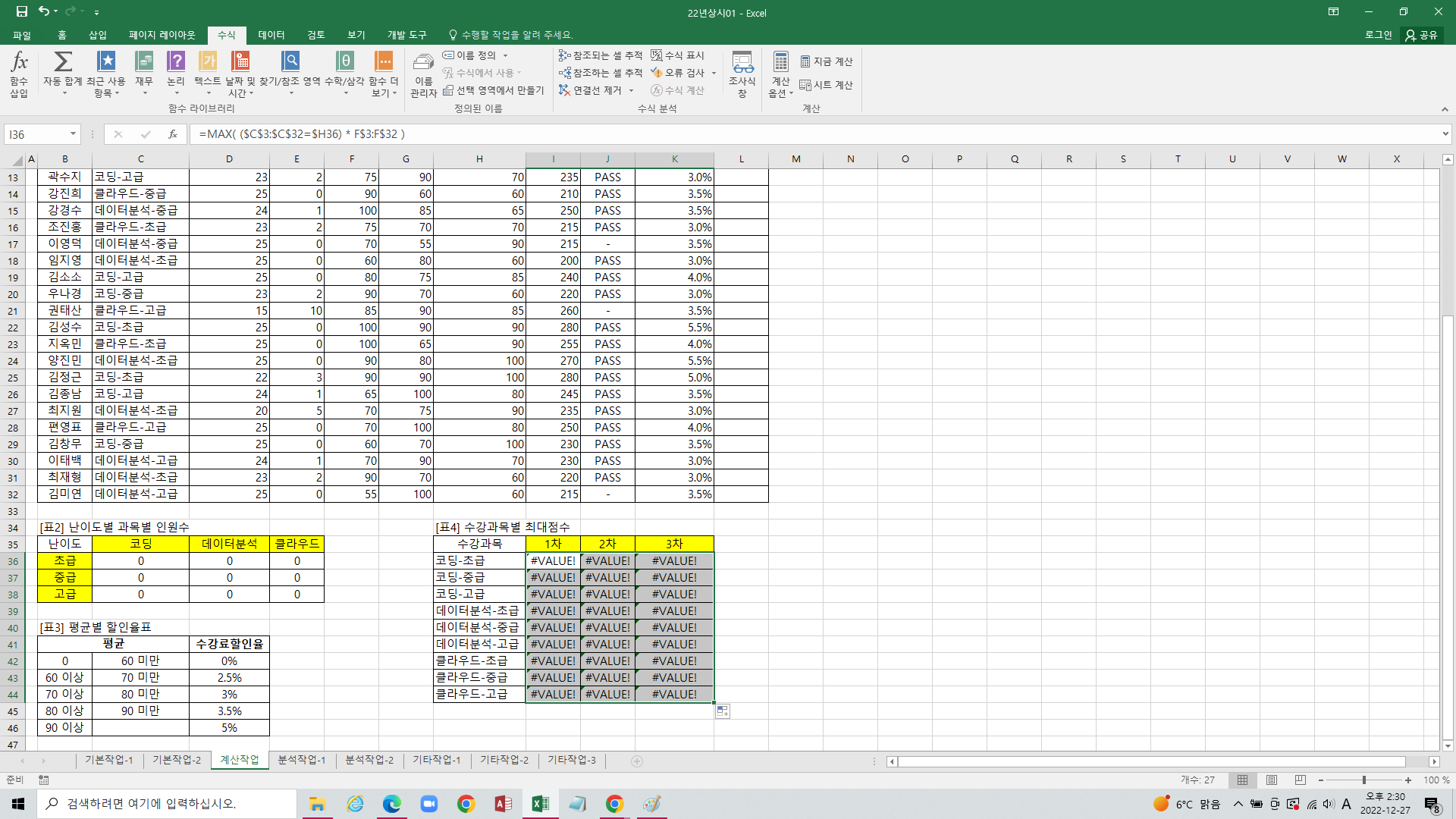The width and height of the screenshot is (1456, 819).
Task: Click the Calculate Now icon
Action: tap(827, 61)
